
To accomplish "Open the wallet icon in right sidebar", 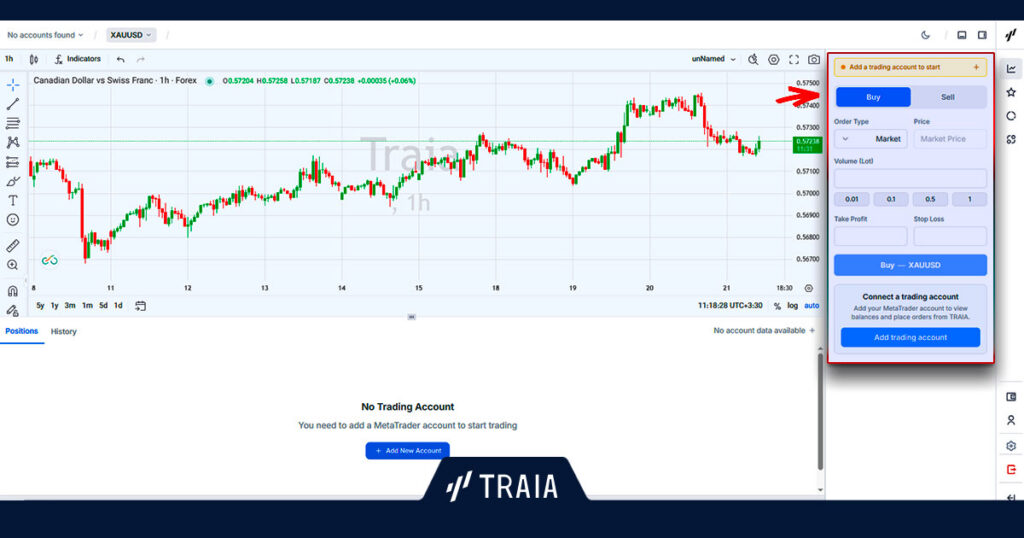I will [1011, 396].
